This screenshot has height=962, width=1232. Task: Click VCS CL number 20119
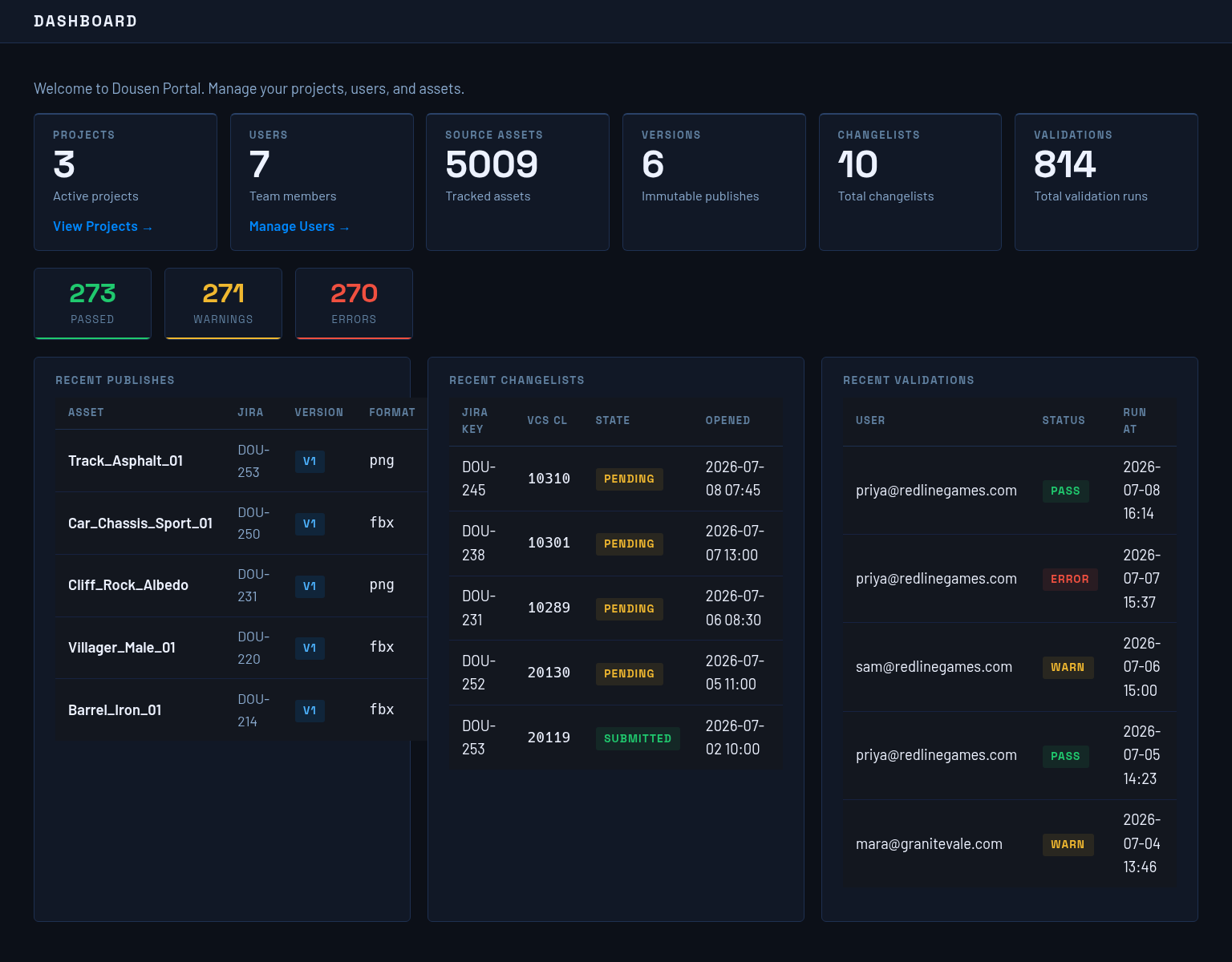tap(549, 738)
